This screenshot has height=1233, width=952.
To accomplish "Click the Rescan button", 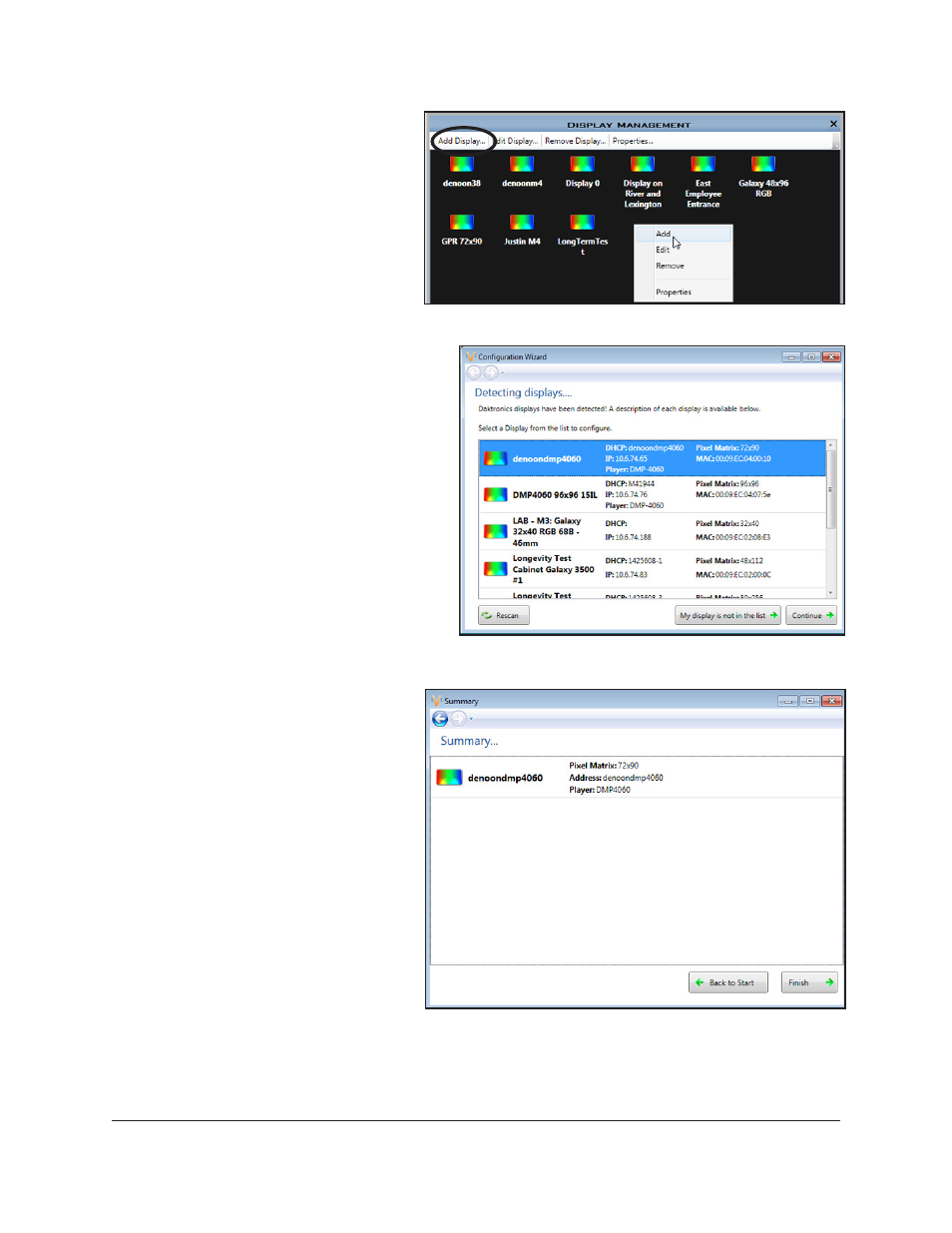I will point(504,616).
